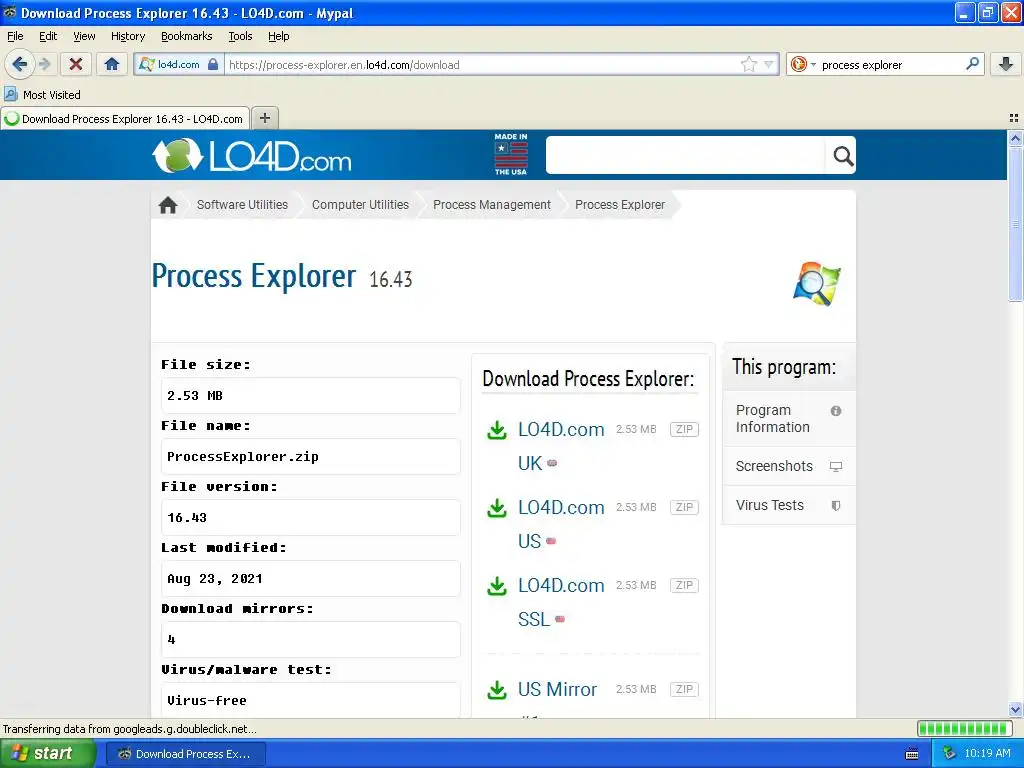Focus the LO4D site search field
This screenshot has height=768, width=1024.
[x=686, y=155]
